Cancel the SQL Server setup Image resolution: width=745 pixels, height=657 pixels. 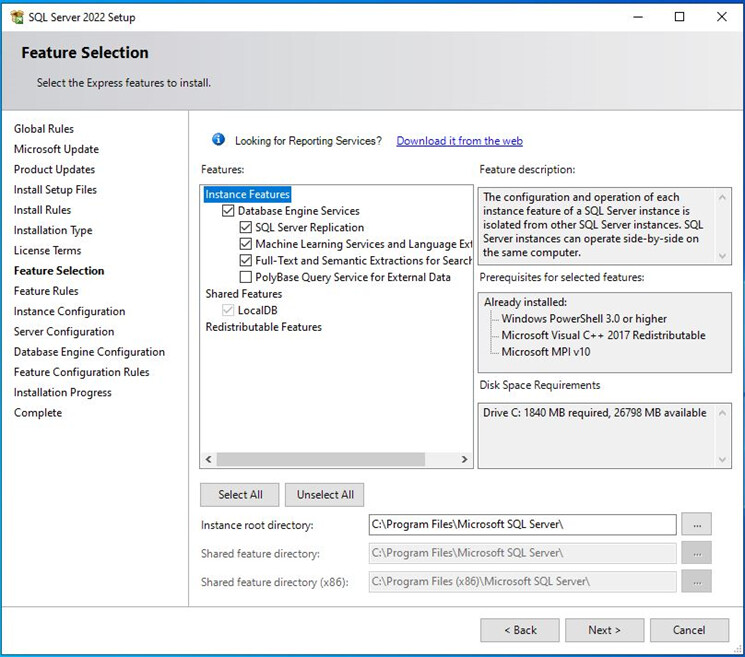689,630
